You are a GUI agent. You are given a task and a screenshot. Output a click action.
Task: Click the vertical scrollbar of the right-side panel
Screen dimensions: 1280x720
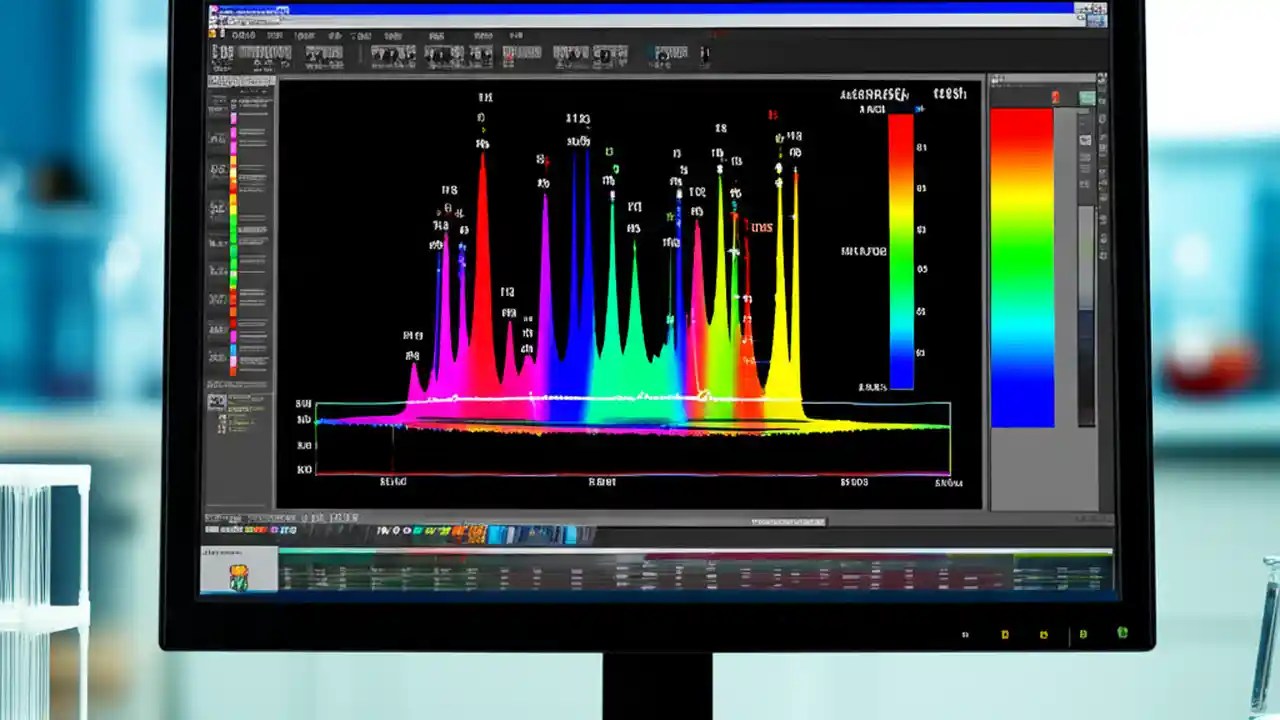[x=1083, y=300]
